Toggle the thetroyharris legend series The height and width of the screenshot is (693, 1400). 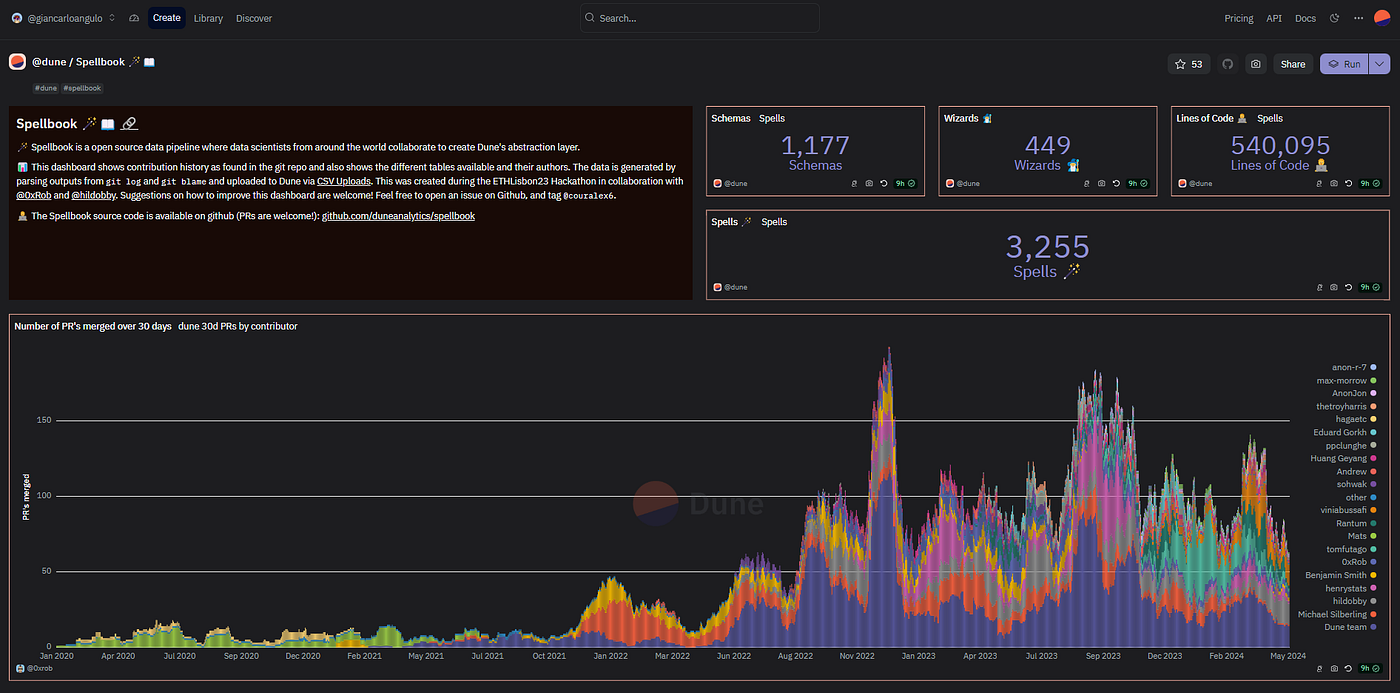click(1346, 407)
